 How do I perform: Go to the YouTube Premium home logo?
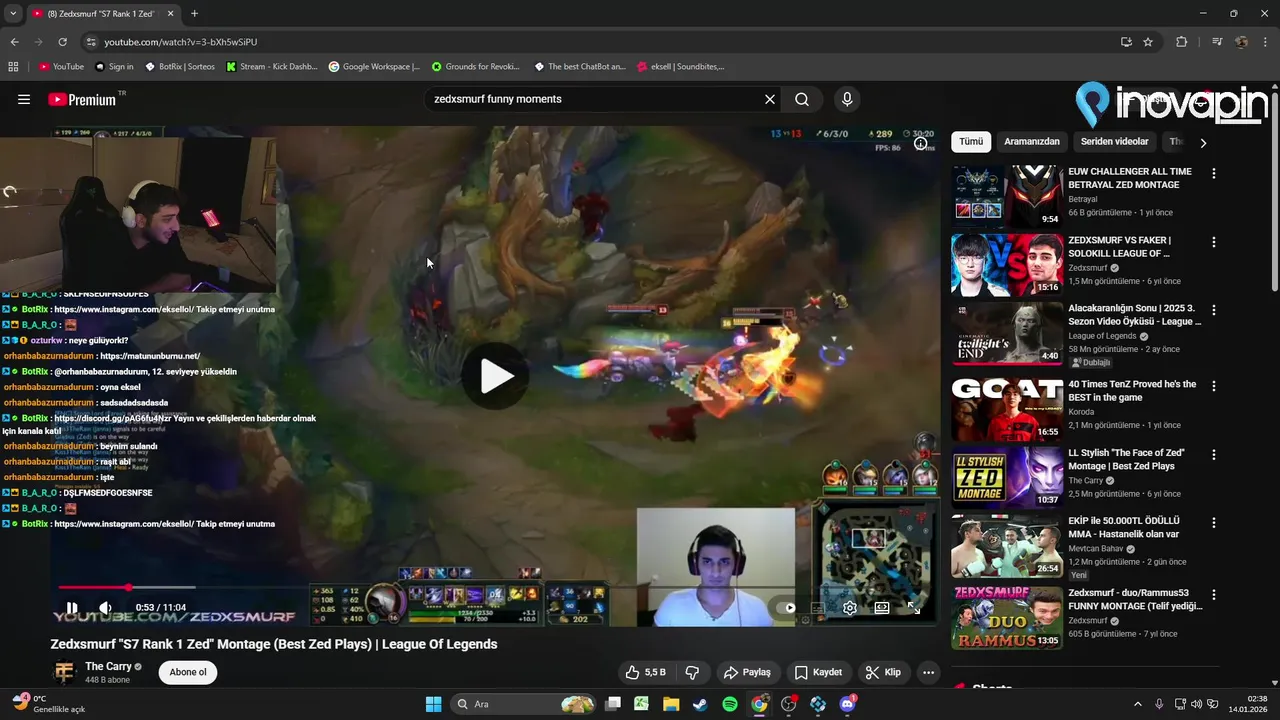(82, 99)
